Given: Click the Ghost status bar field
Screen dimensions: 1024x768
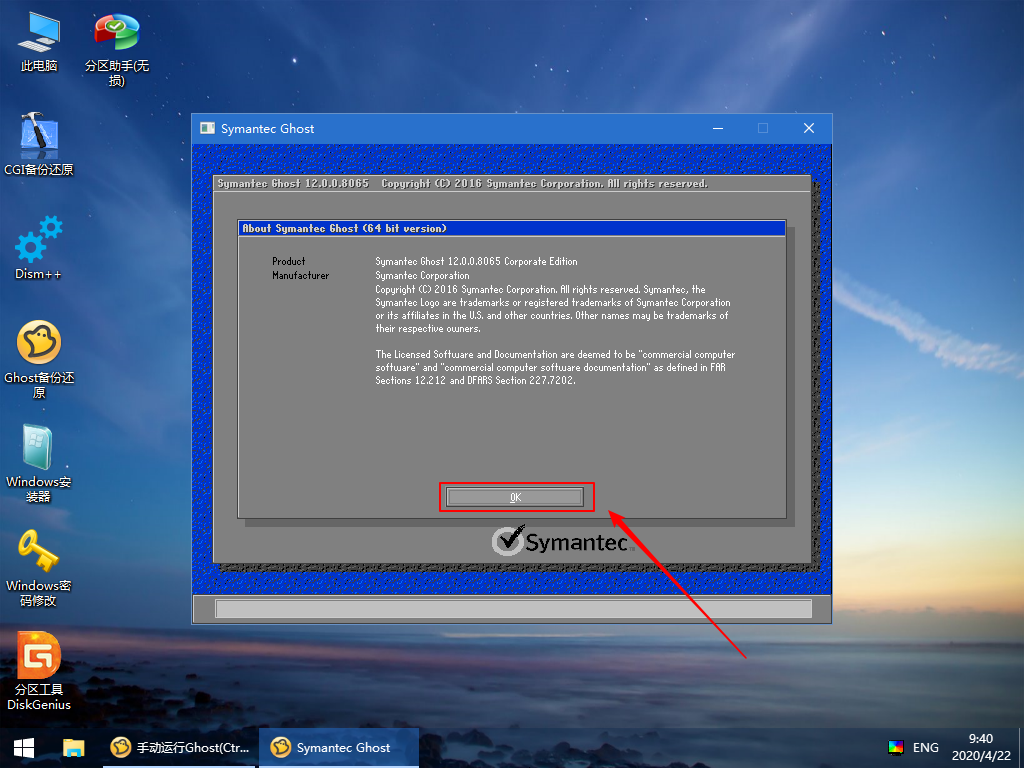Looking at the screenshot, I should (513, 609).
